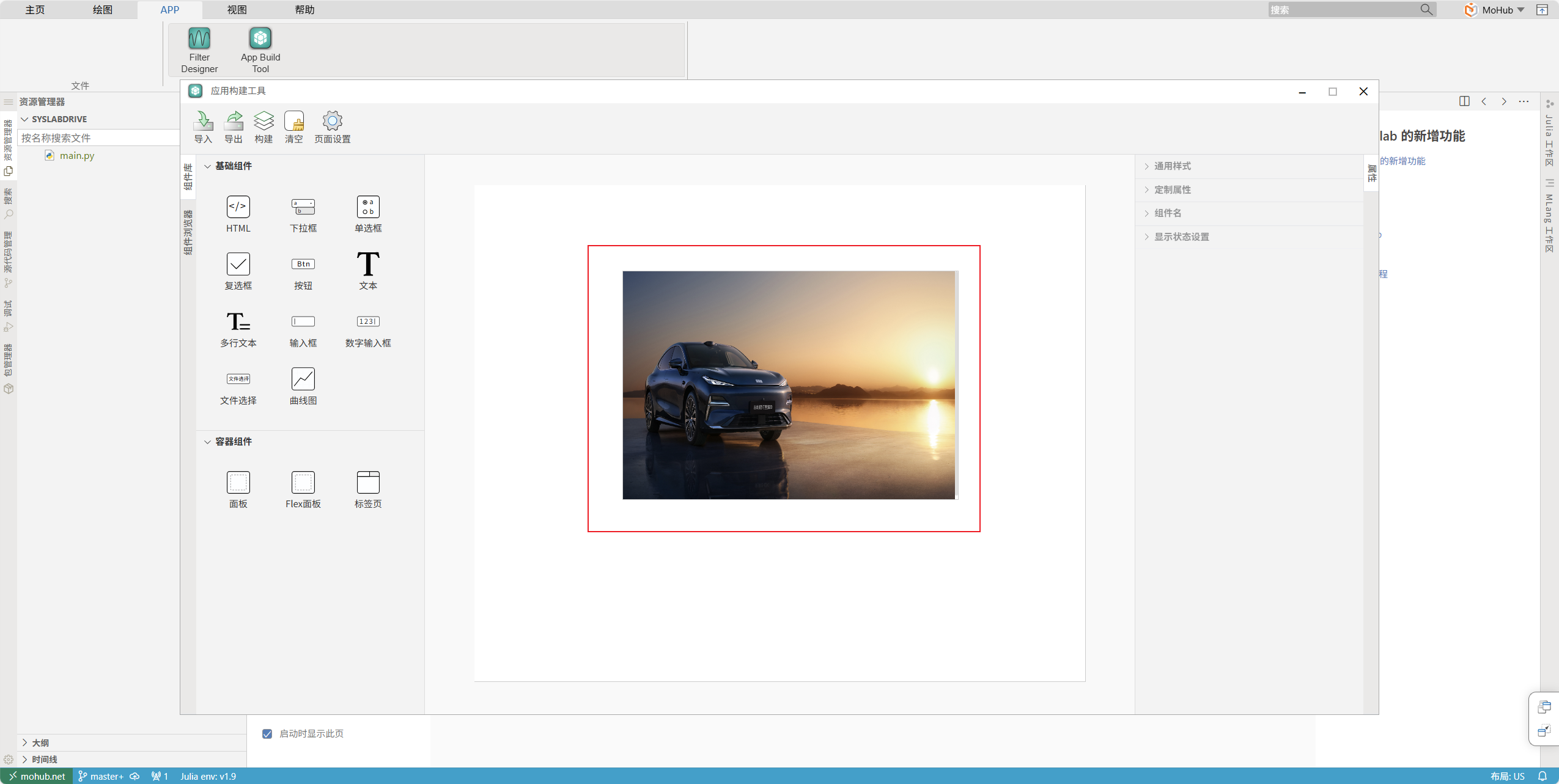Image resolution: width=1559 pixels, height=784 pixels.
Task: Click the 的新增功能 link
Action: [1402, 161]
